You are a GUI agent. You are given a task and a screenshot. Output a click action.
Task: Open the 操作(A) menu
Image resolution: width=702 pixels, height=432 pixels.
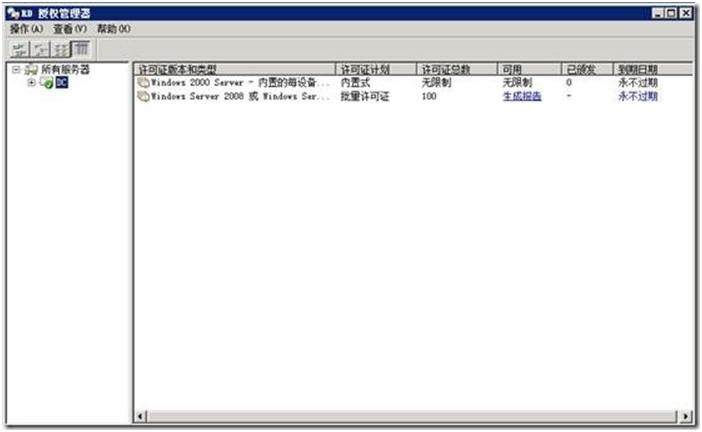[26, 29]
